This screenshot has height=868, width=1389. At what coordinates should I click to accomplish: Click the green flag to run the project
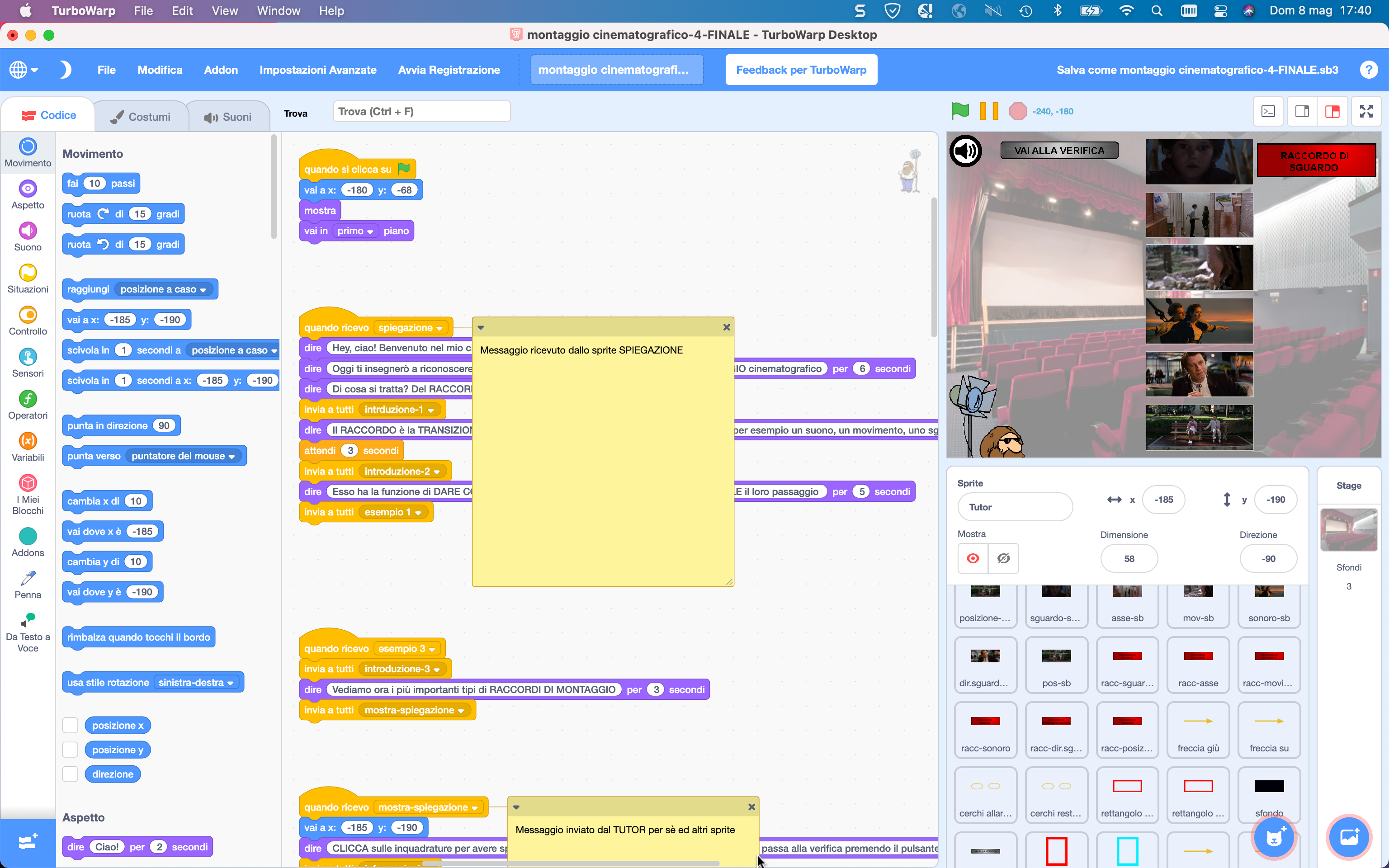pos(959,111)
